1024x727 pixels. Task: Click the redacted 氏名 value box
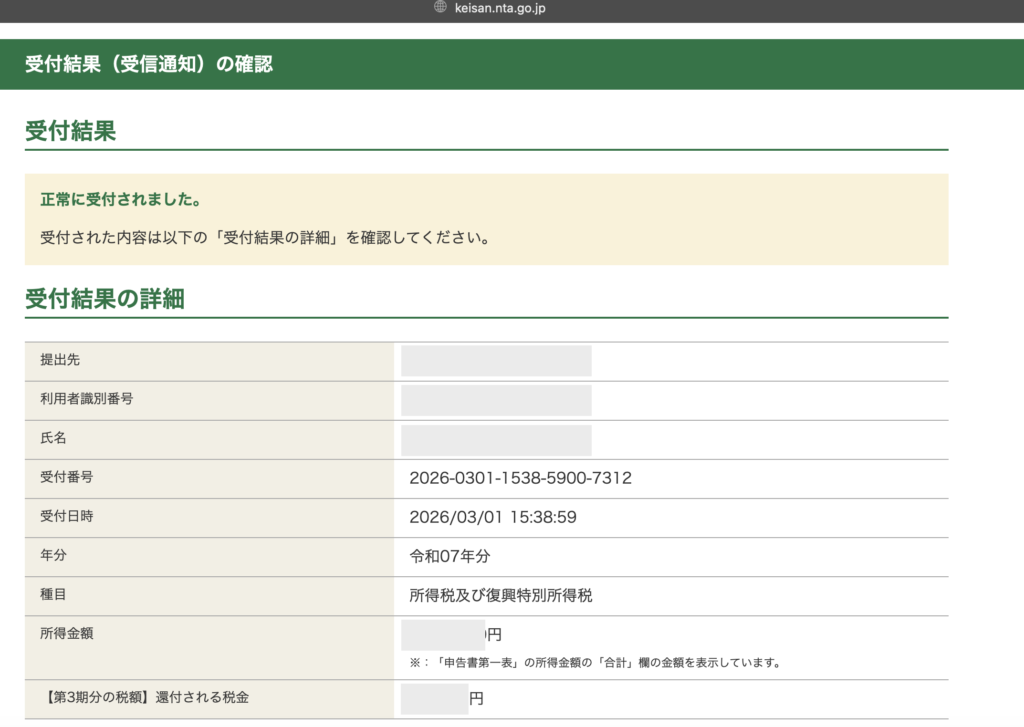point(496,440)
